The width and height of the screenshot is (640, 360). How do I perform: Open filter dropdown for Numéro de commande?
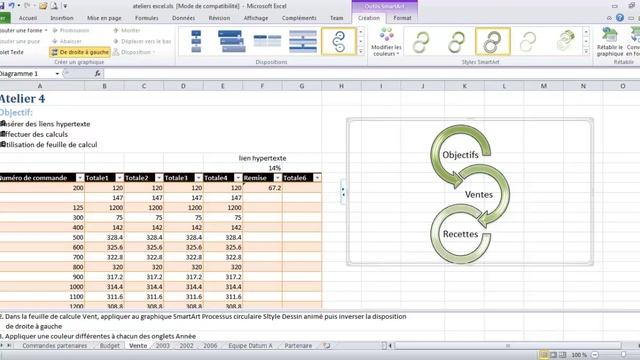tap(80, 178)
